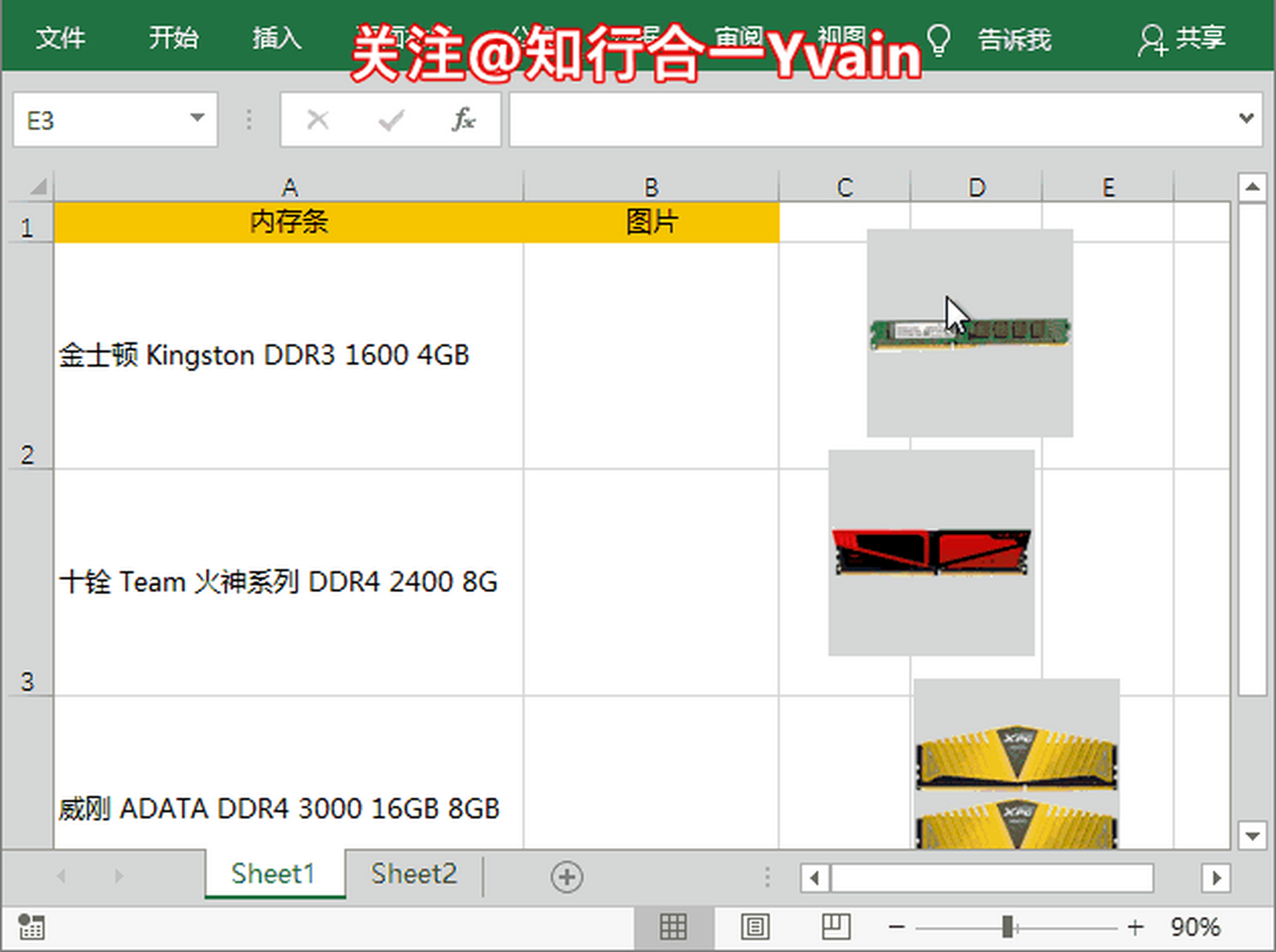Select column C header
Viewport: 1276px width, 952px height.
point(845,187)
